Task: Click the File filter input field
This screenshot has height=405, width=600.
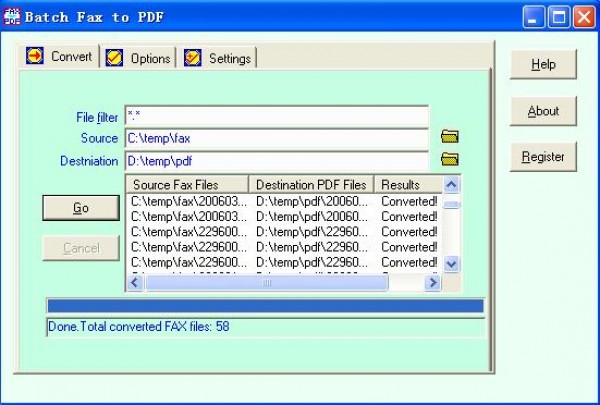Action: [276, 116]
